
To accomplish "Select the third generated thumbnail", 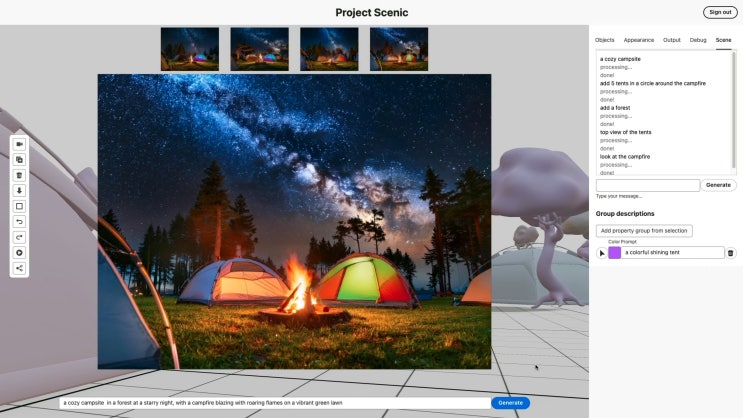I will [329, 49].
